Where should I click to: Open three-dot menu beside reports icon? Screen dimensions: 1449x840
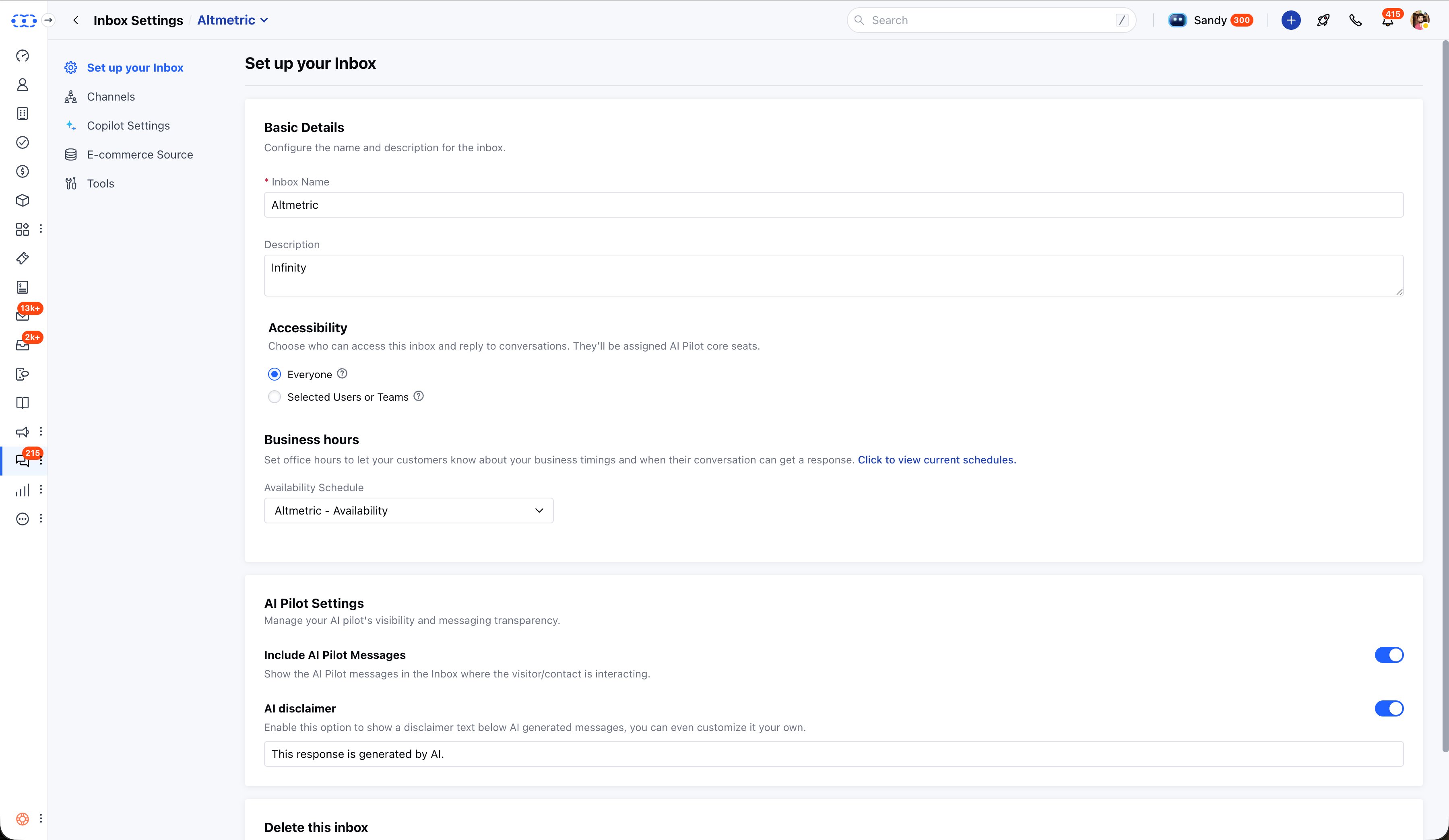(41, 490)
